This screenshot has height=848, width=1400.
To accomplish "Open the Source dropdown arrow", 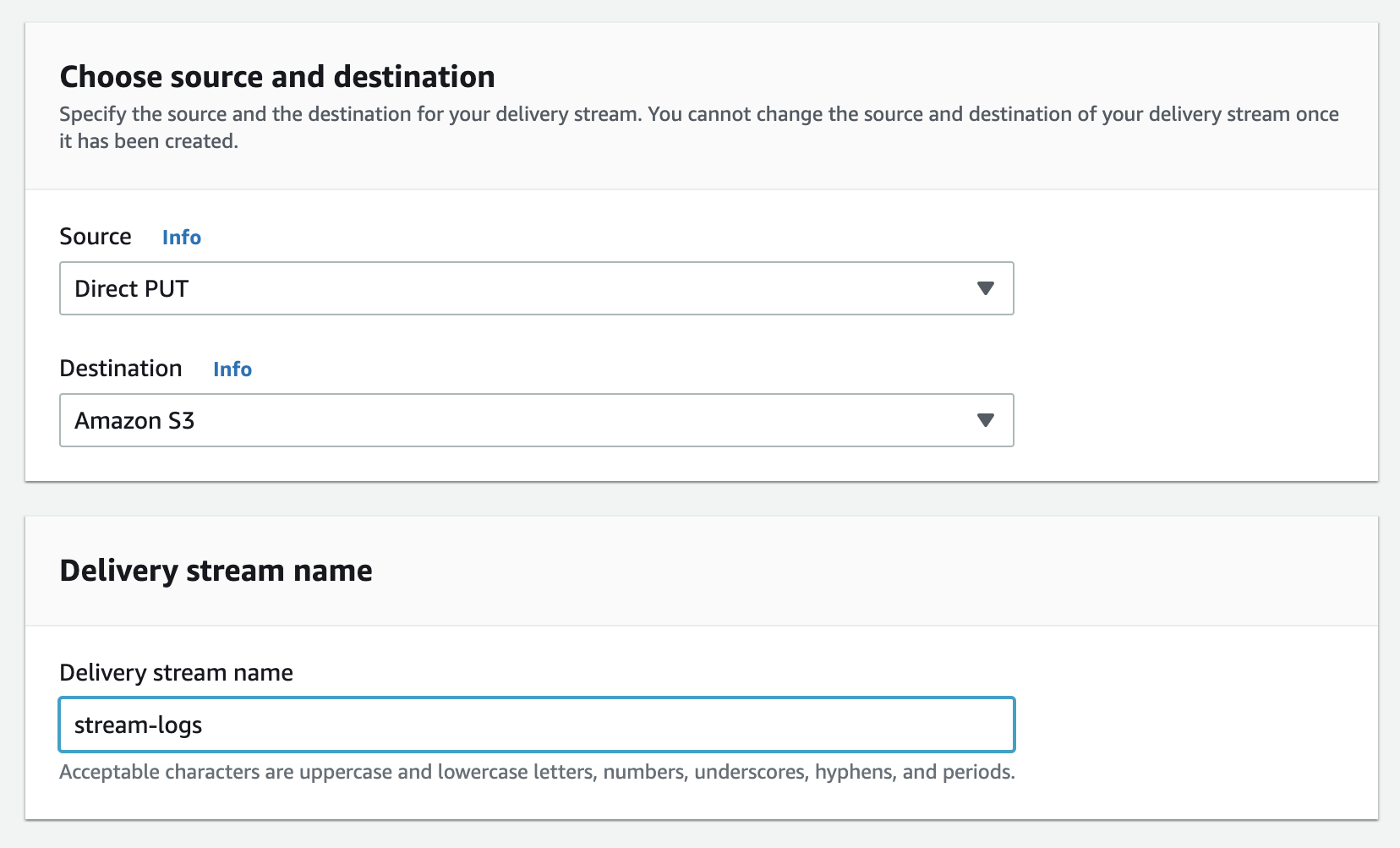I will click(x=985, y=288).
